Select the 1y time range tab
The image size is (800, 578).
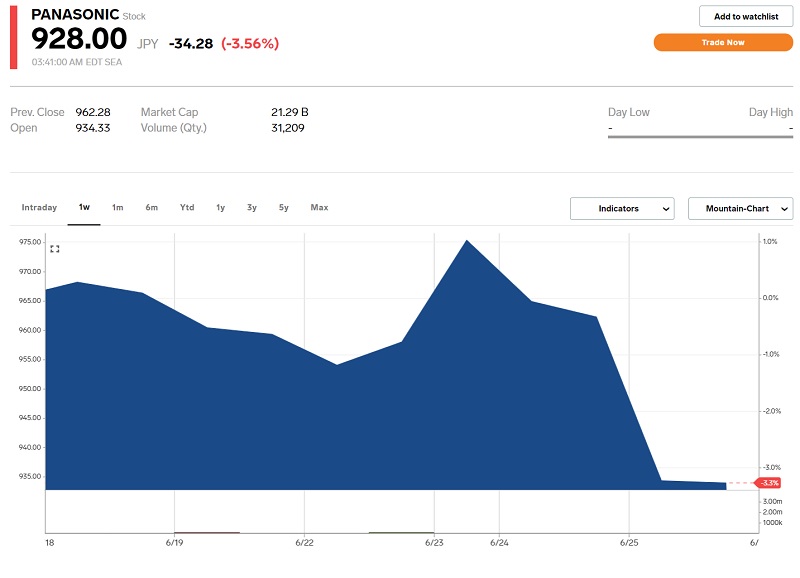(x=220, y=207)
